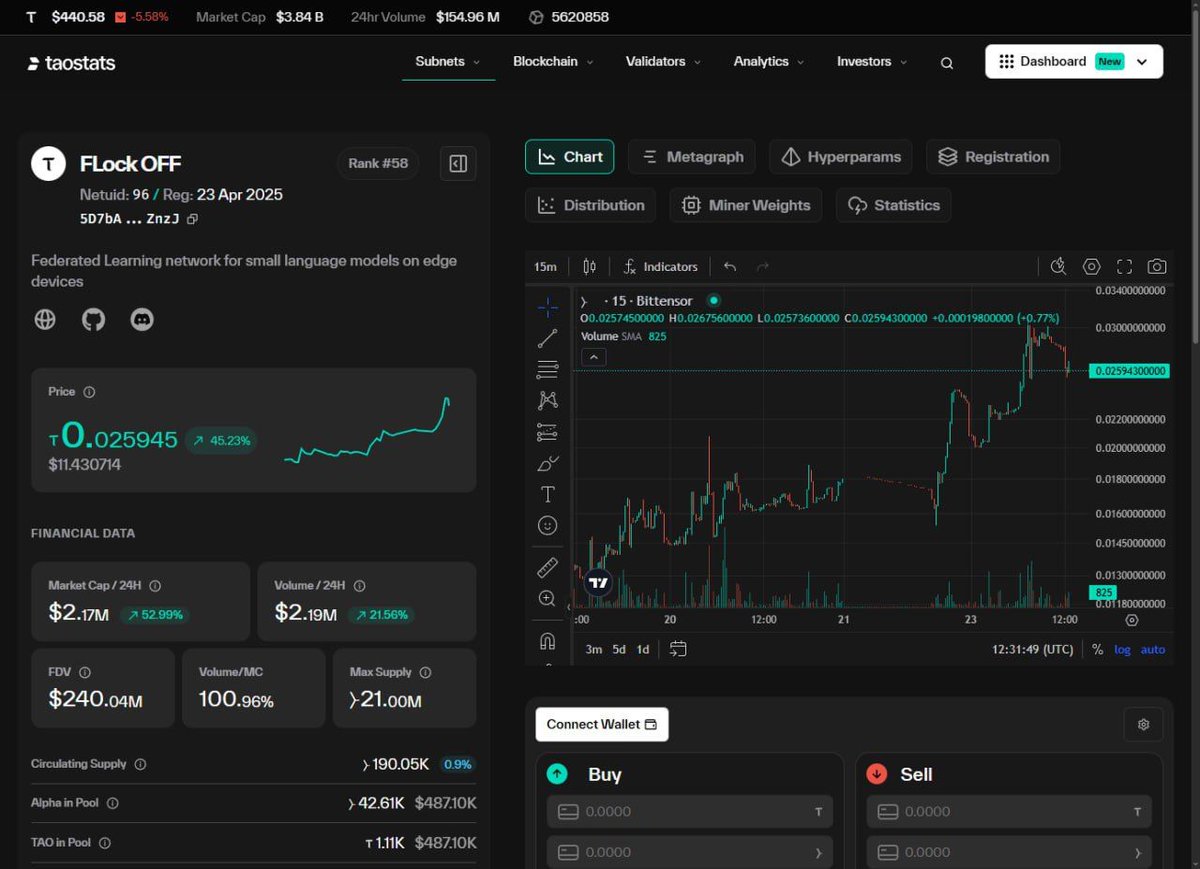Enter fullscreen chart mode

tap(1124, 266)
